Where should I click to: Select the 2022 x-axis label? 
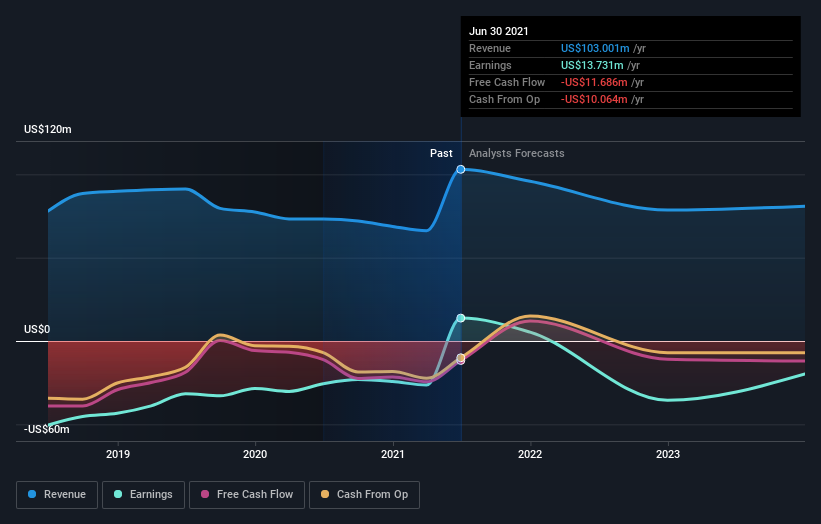(530, 454)
